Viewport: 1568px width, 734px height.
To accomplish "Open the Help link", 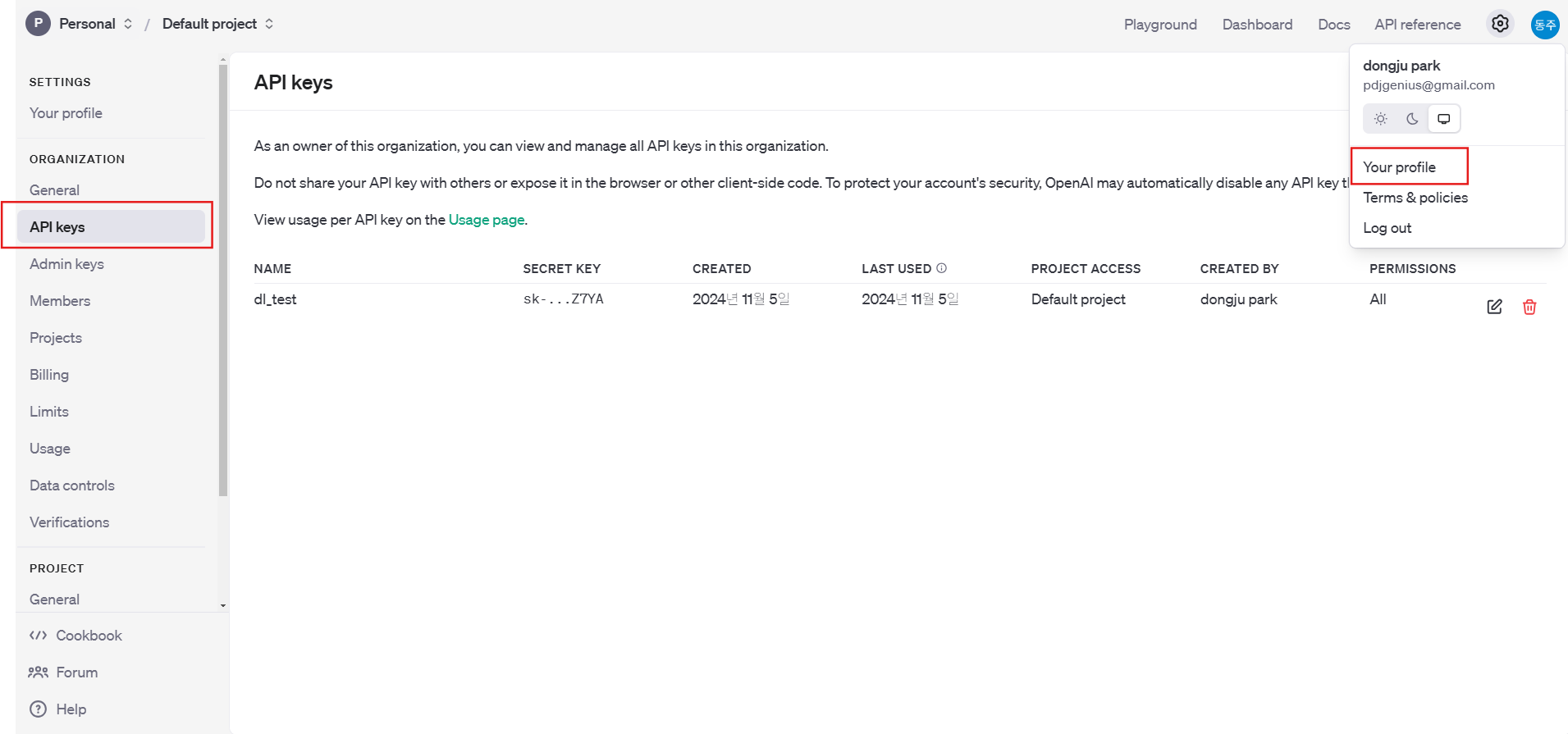I will (71, 709).
